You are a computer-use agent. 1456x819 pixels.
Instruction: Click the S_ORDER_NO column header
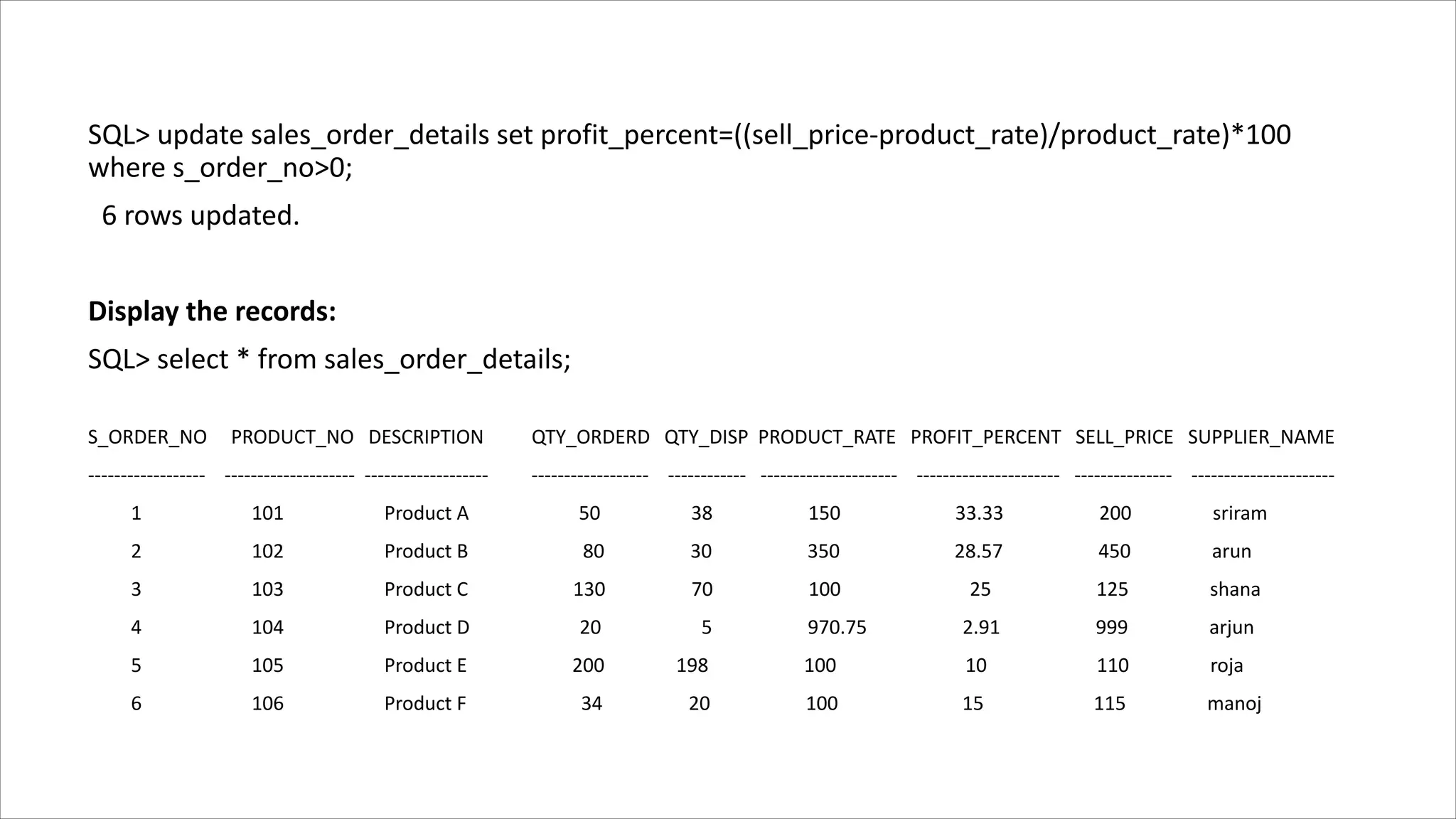click(x=147, y=437)
